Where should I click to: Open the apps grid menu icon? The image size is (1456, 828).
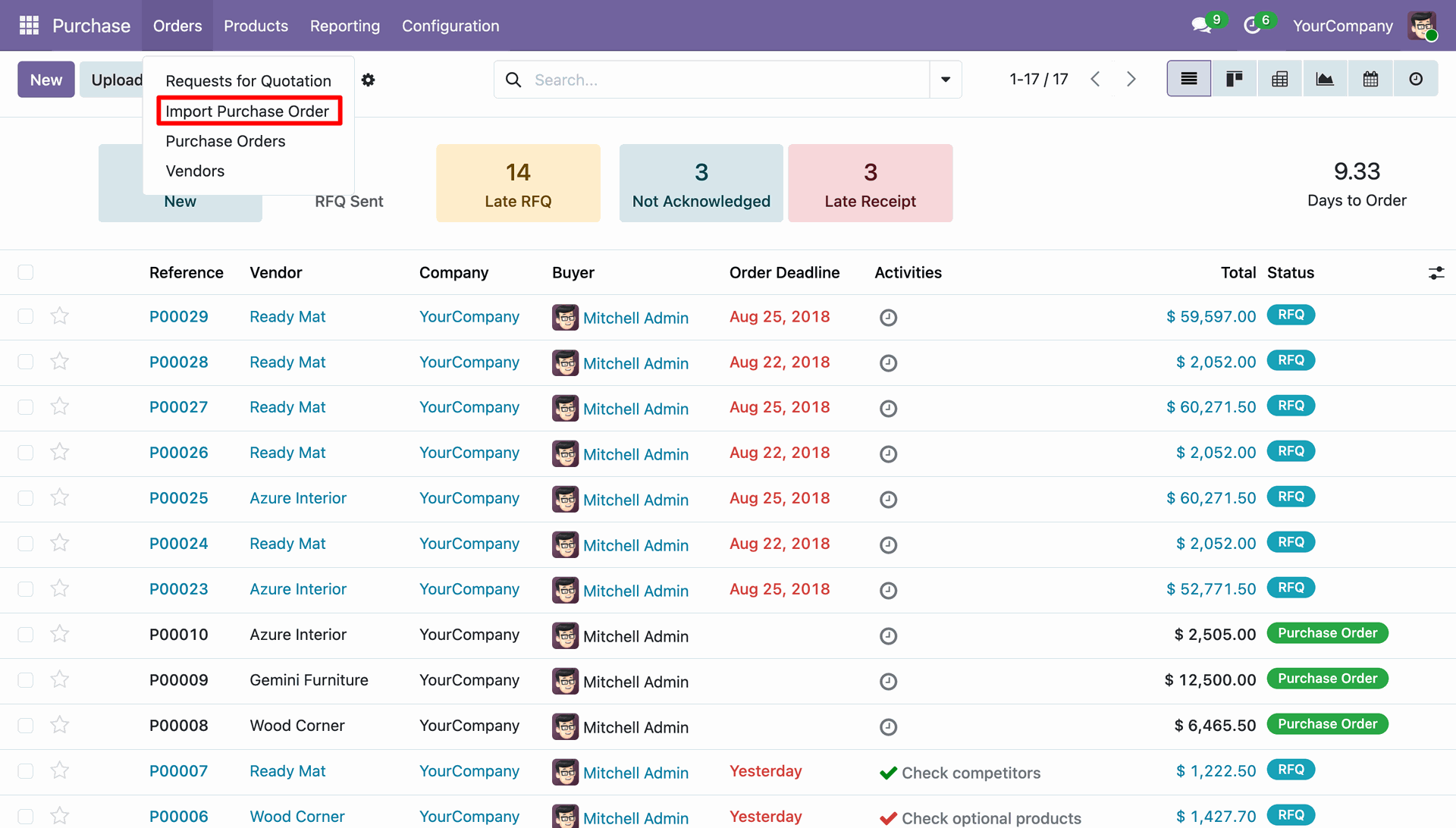click(29, 26)
